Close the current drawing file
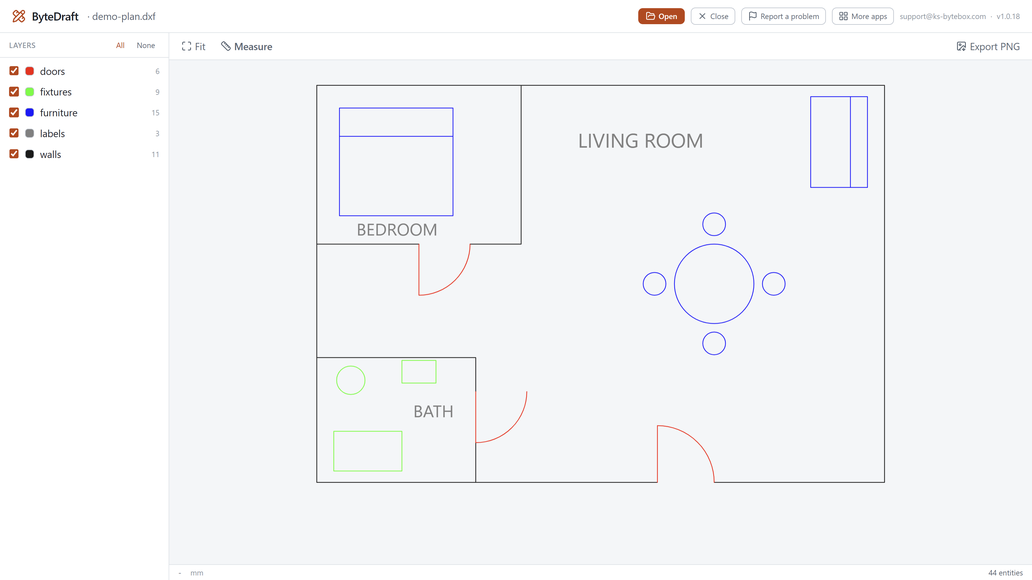The height and width of the screenshot is (580, 1032). [713, 16]
